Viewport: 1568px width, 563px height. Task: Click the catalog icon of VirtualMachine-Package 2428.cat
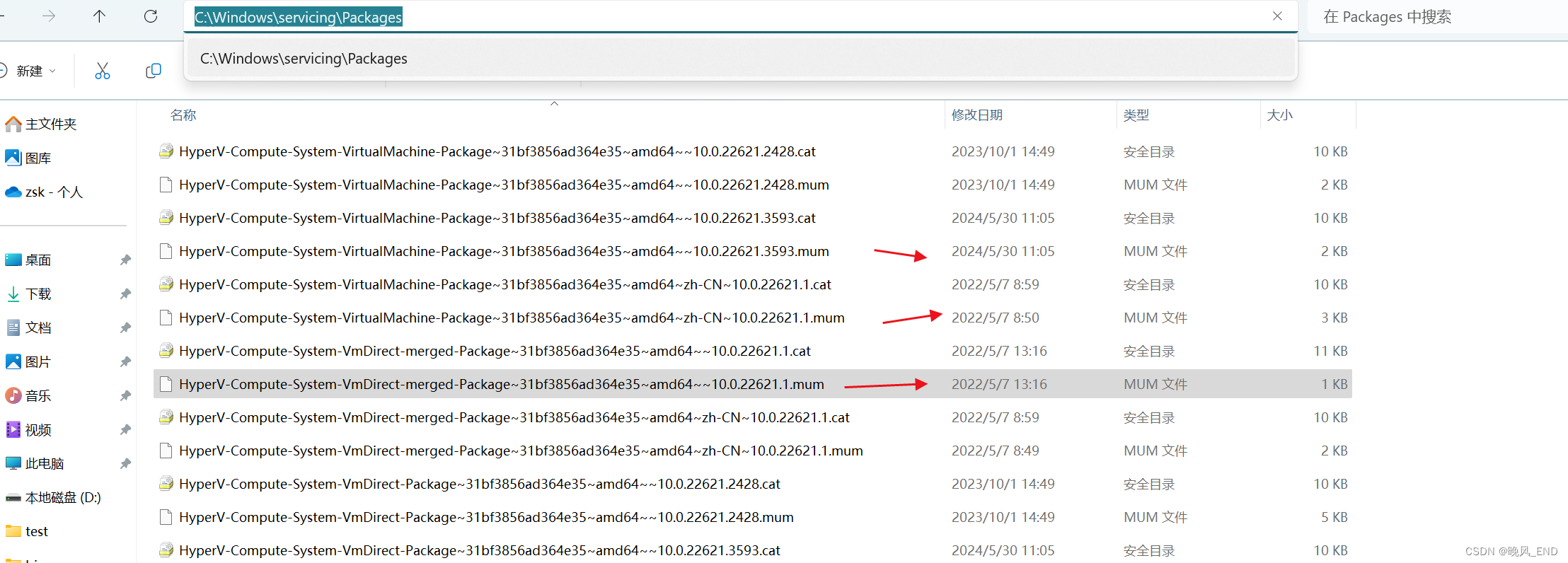166,151
